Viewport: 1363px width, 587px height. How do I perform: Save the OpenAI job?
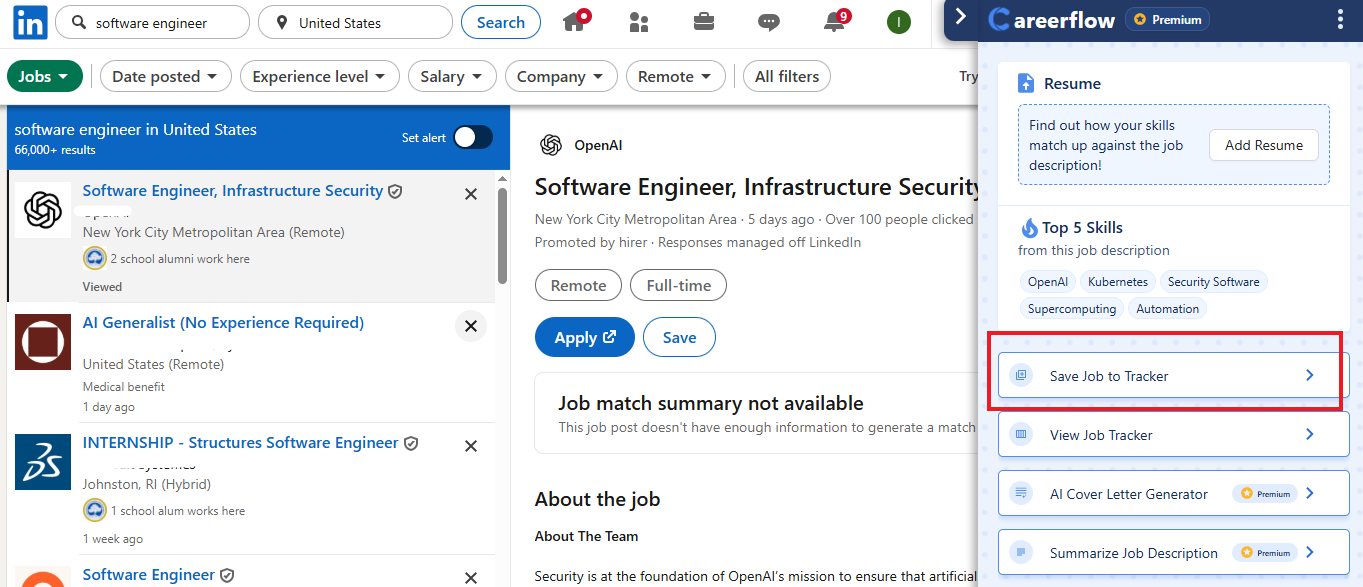pos(679,338)
